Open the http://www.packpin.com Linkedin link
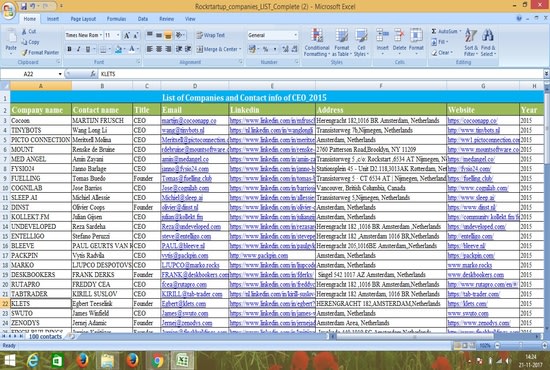Image resolution: width=550 pixels, height=370 pixels. click(x=259, y=255)
